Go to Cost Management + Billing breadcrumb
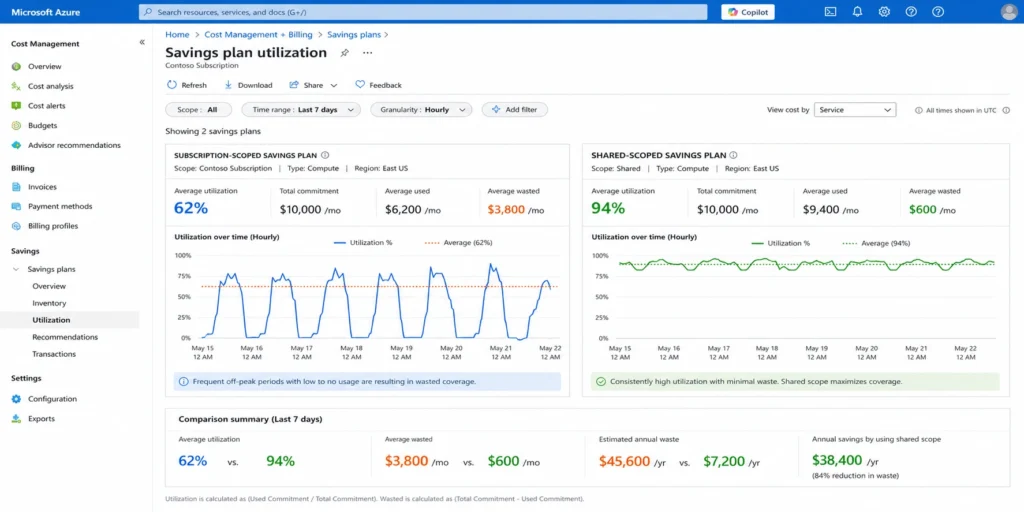Viewport: 1024px width, 512px height. tap(259, 35)
